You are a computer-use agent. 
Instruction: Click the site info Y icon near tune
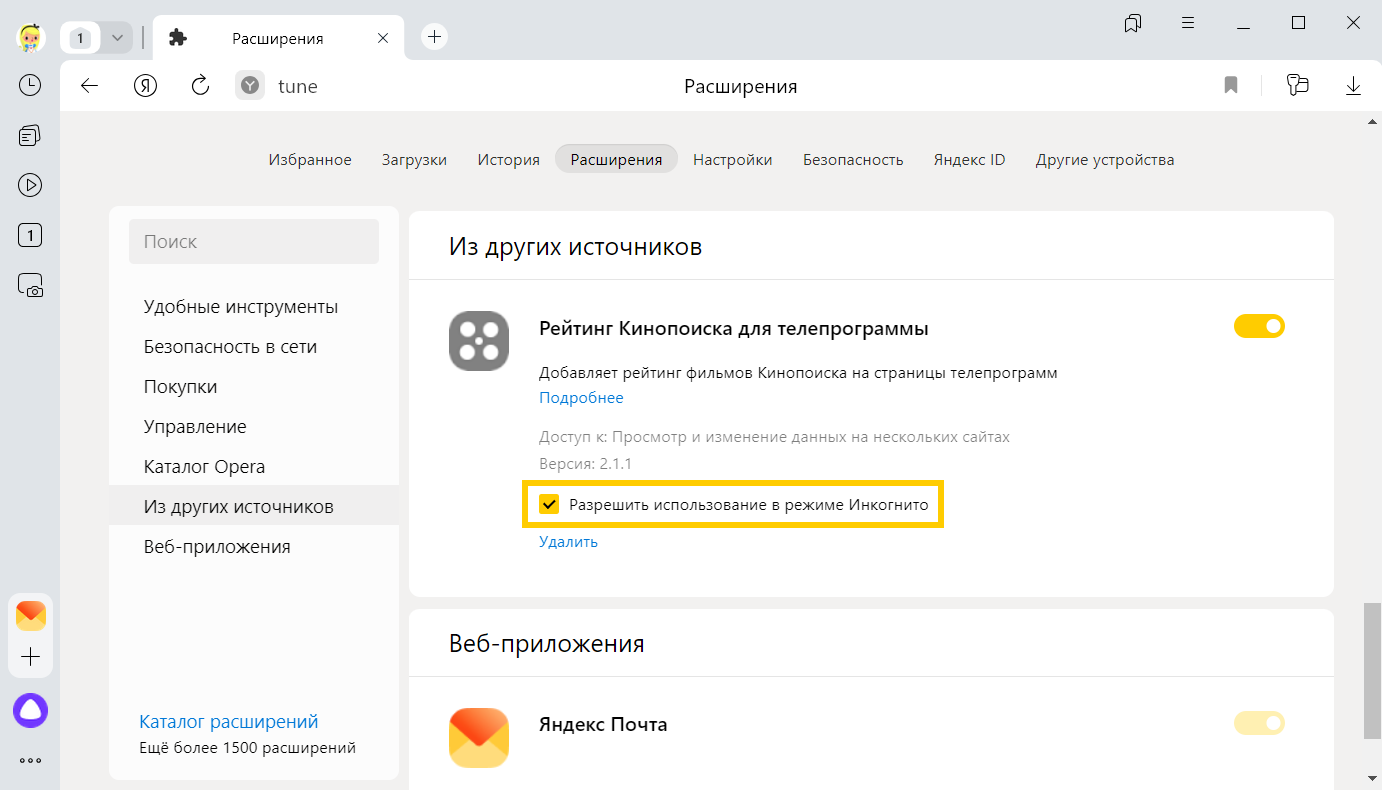click(250, 86)
